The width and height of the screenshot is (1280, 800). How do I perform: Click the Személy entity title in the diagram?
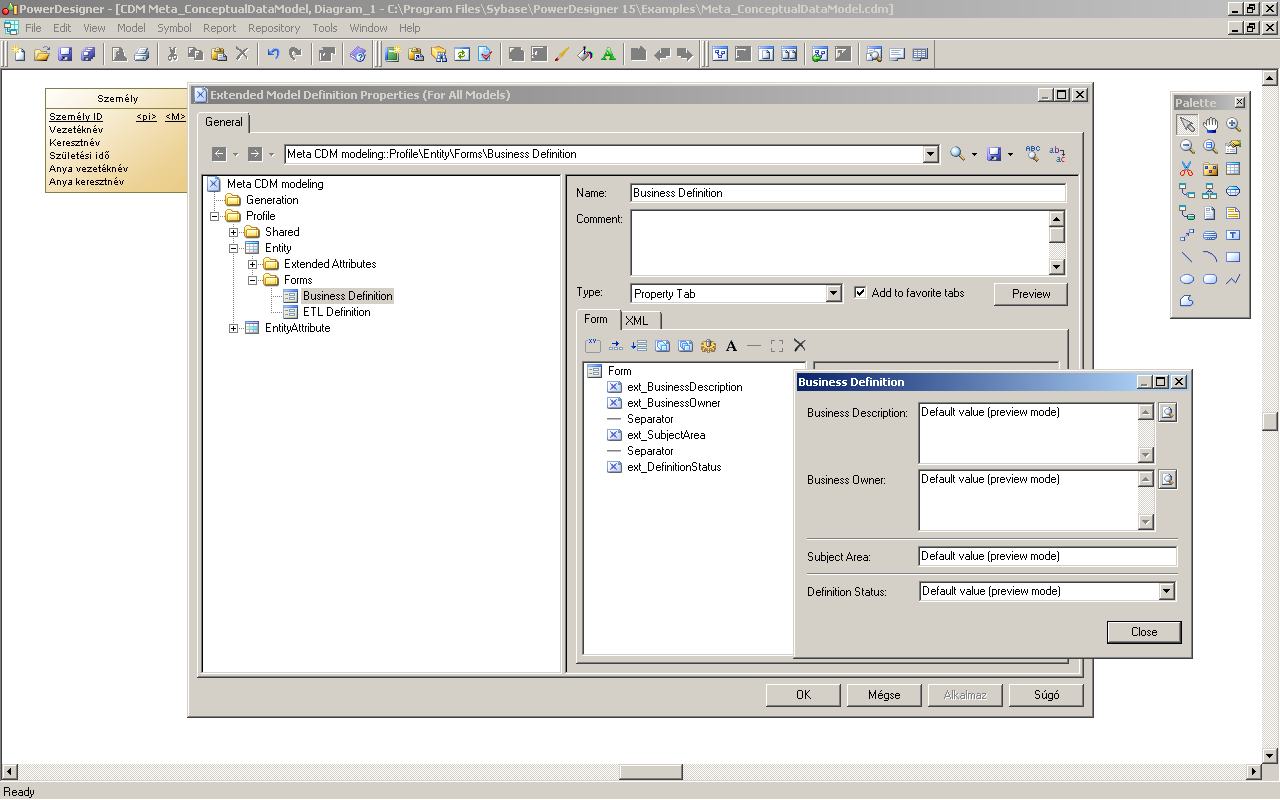coord(117,99)
